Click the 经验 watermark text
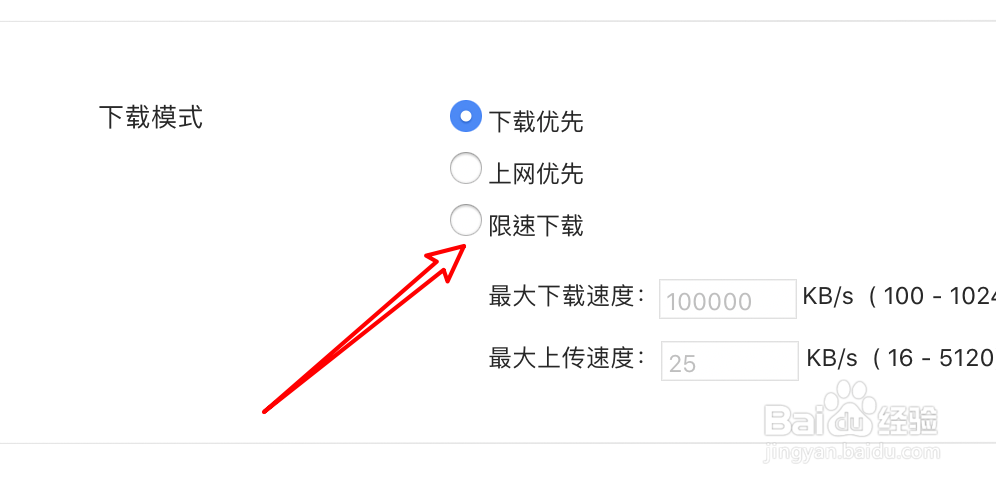The height and width of the screenshot is (486, 996). tap(908, 420)
